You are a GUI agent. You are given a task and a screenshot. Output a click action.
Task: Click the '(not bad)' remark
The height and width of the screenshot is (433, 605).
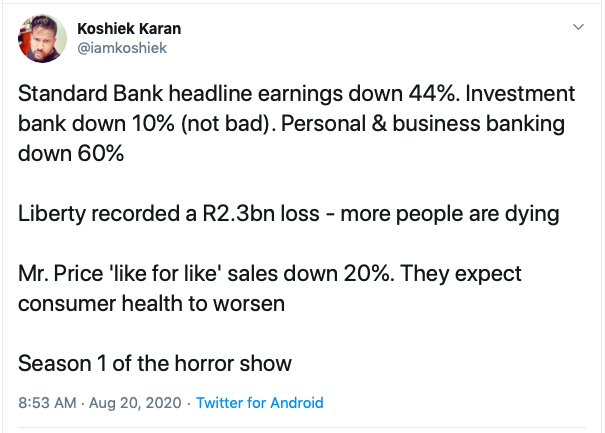226,124
